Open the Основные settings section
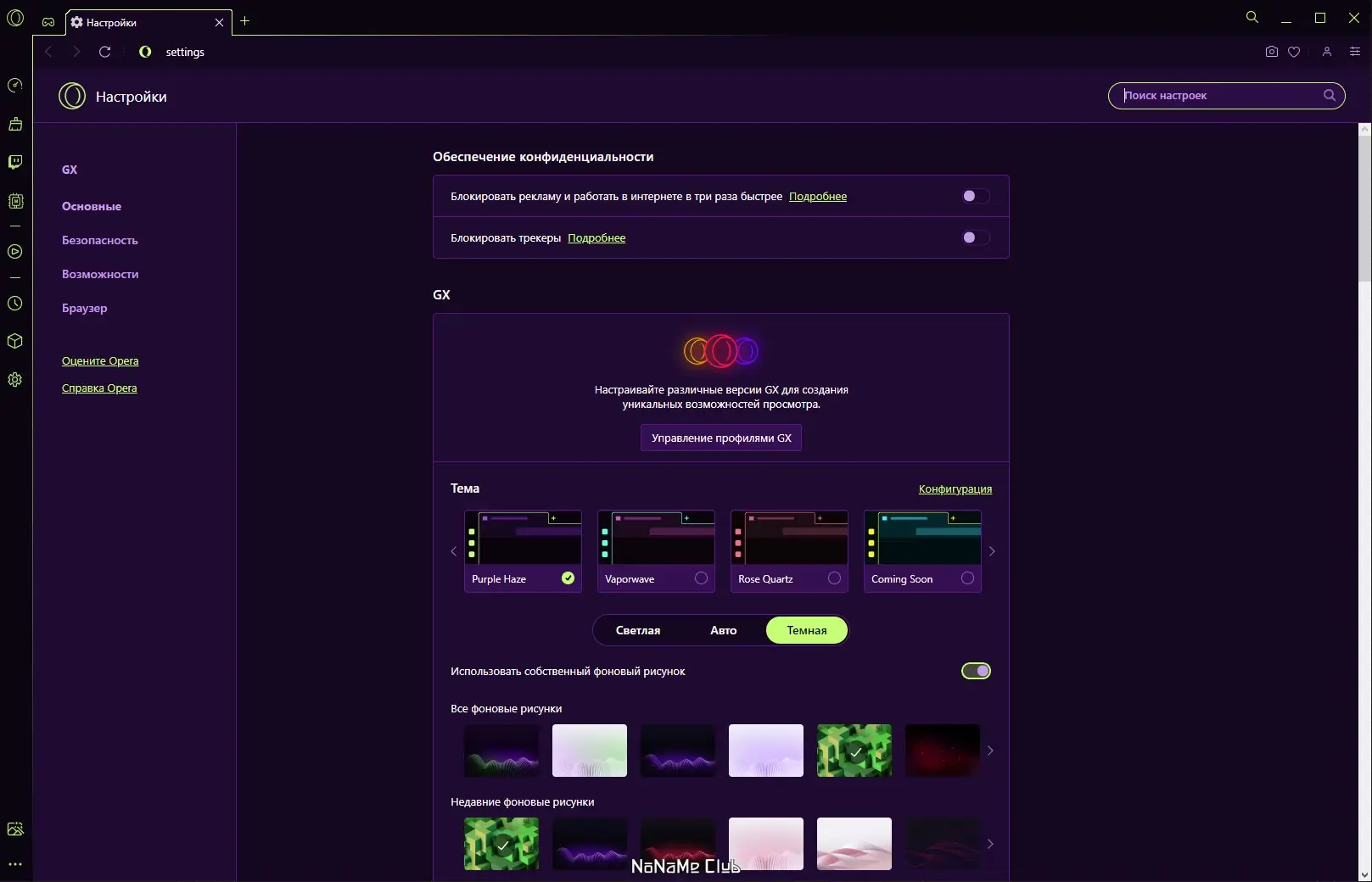This screenshot has width=1372, height=882. tap(92, 206)
